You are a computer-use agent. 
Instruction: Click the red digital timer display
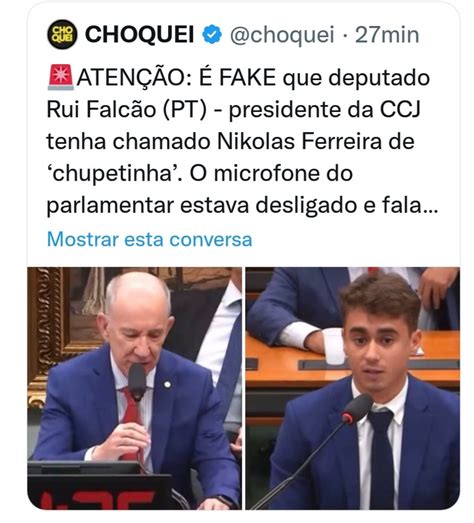click(x=100, y=499)
